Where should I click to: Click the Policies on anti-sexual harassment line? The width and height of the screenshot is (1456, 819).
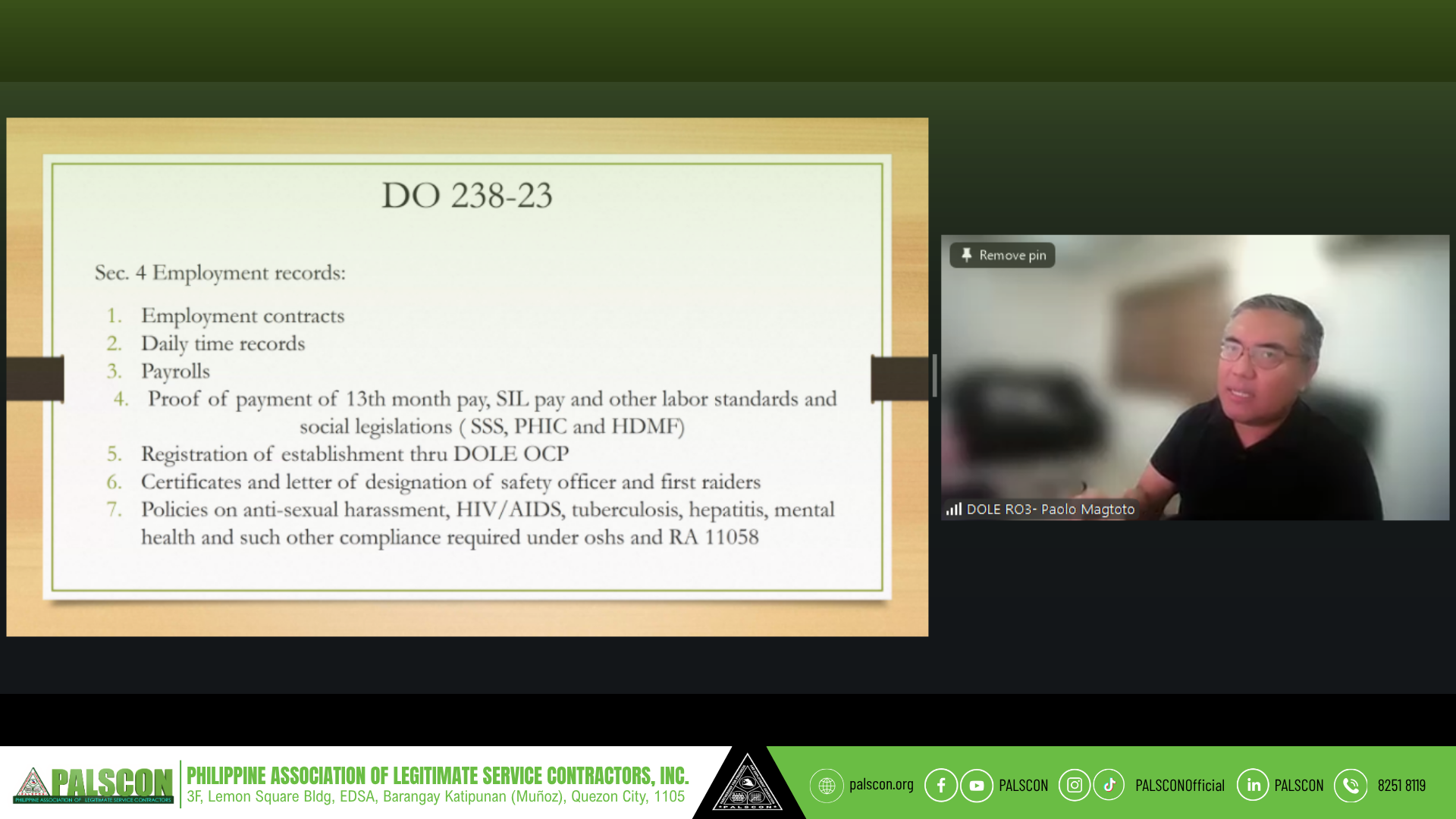(x=488, y=510)
